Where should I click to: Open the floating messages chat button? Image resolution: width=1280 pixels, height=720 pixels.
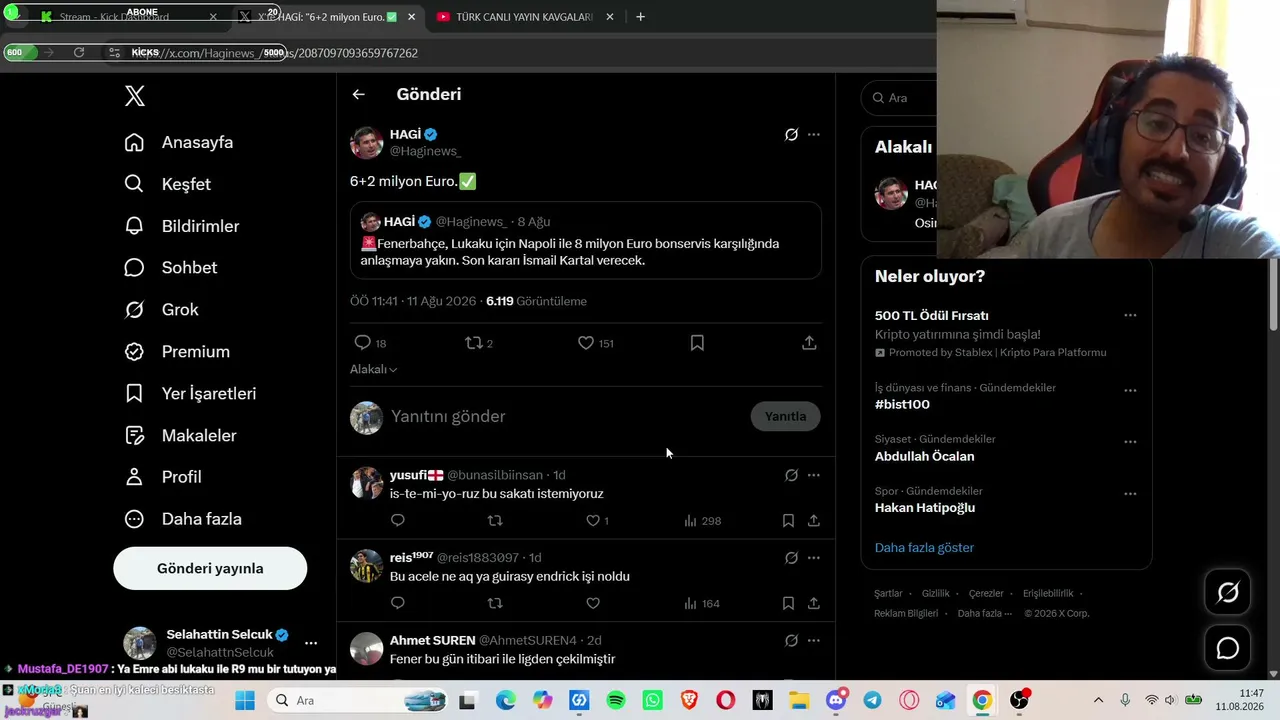click(1228, 648)
